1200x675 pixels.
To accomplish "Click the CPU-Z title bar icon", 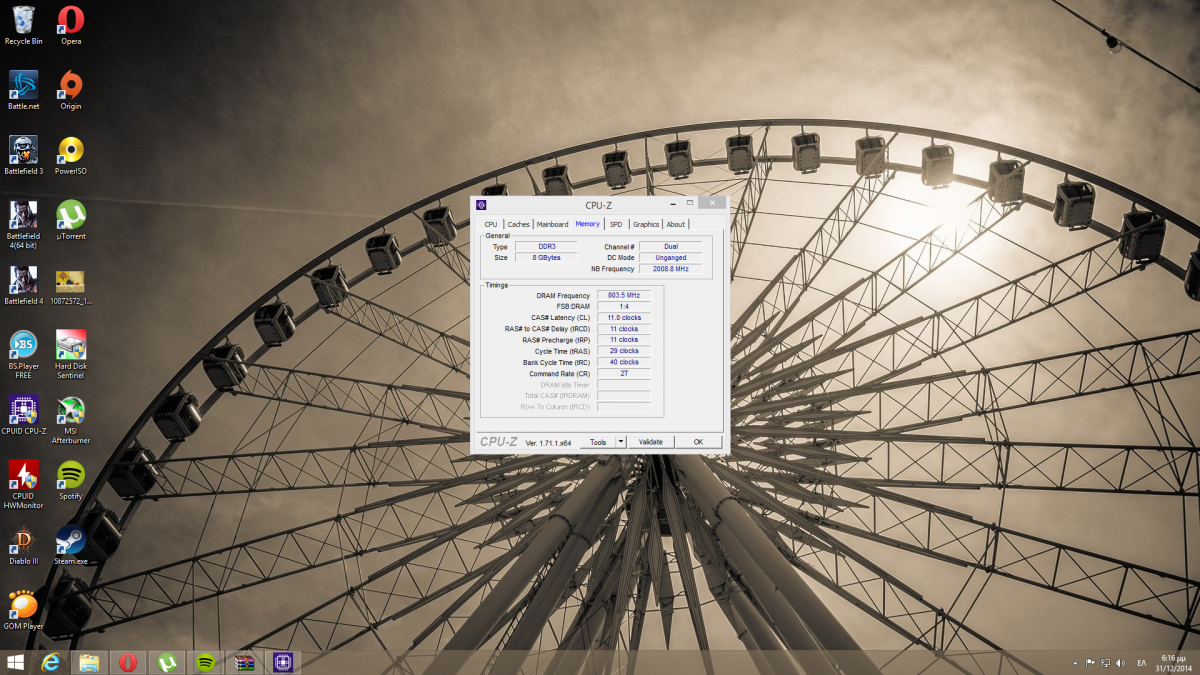I will [x=481, y=205].
